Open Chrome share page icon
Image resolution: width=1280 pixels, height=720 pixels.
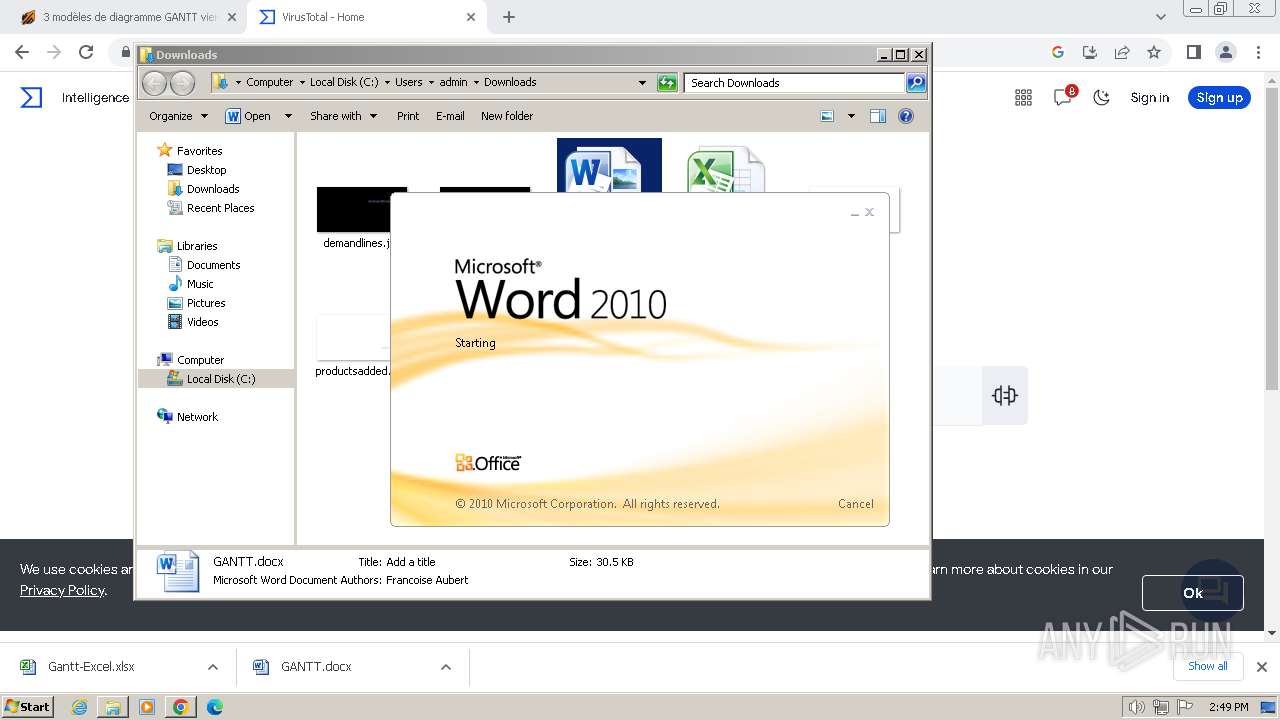tap(1122, 52)
